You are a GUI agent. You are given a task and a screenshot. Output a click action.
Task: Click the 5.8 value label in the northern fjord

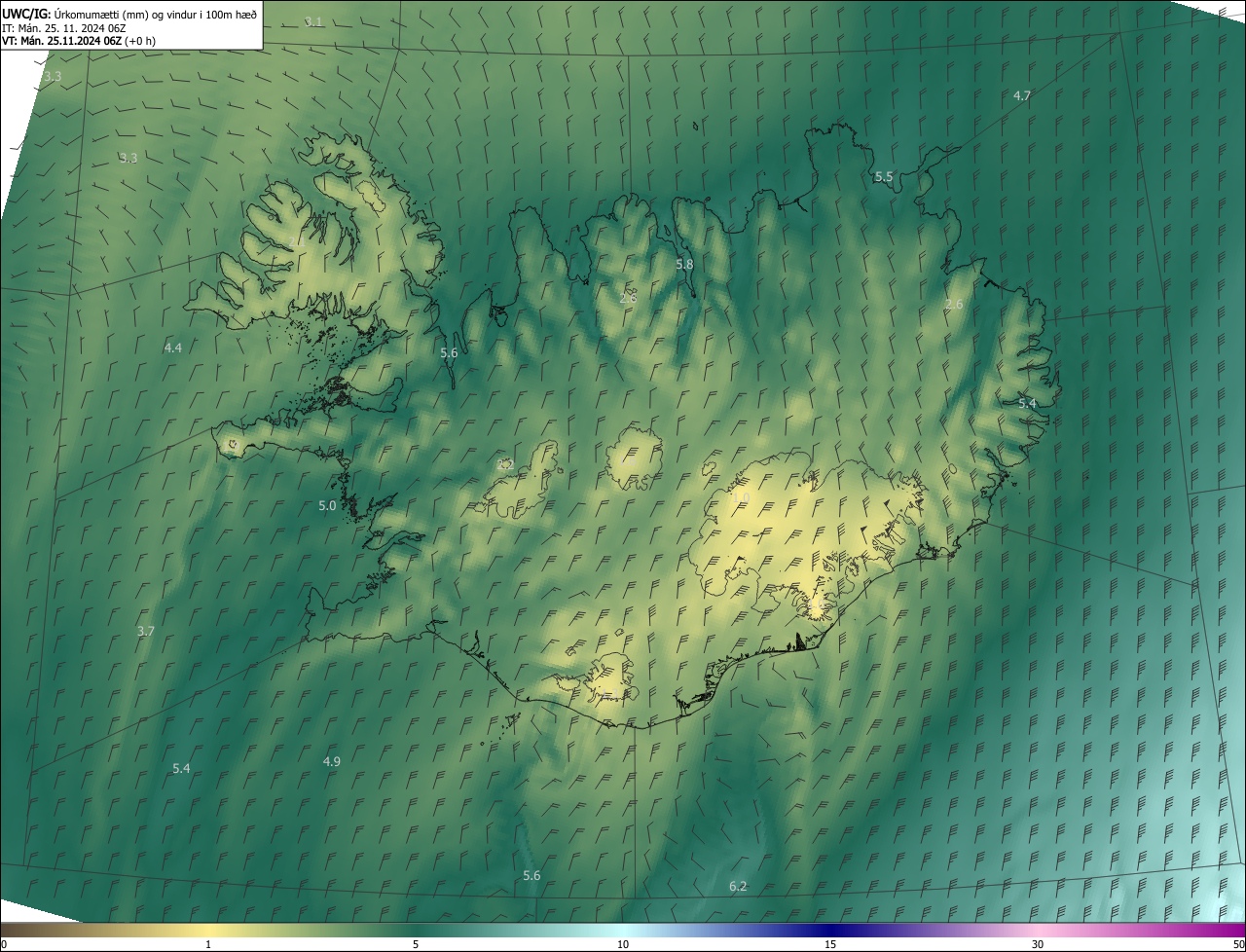pyautogui.click(x=684, y=264)
